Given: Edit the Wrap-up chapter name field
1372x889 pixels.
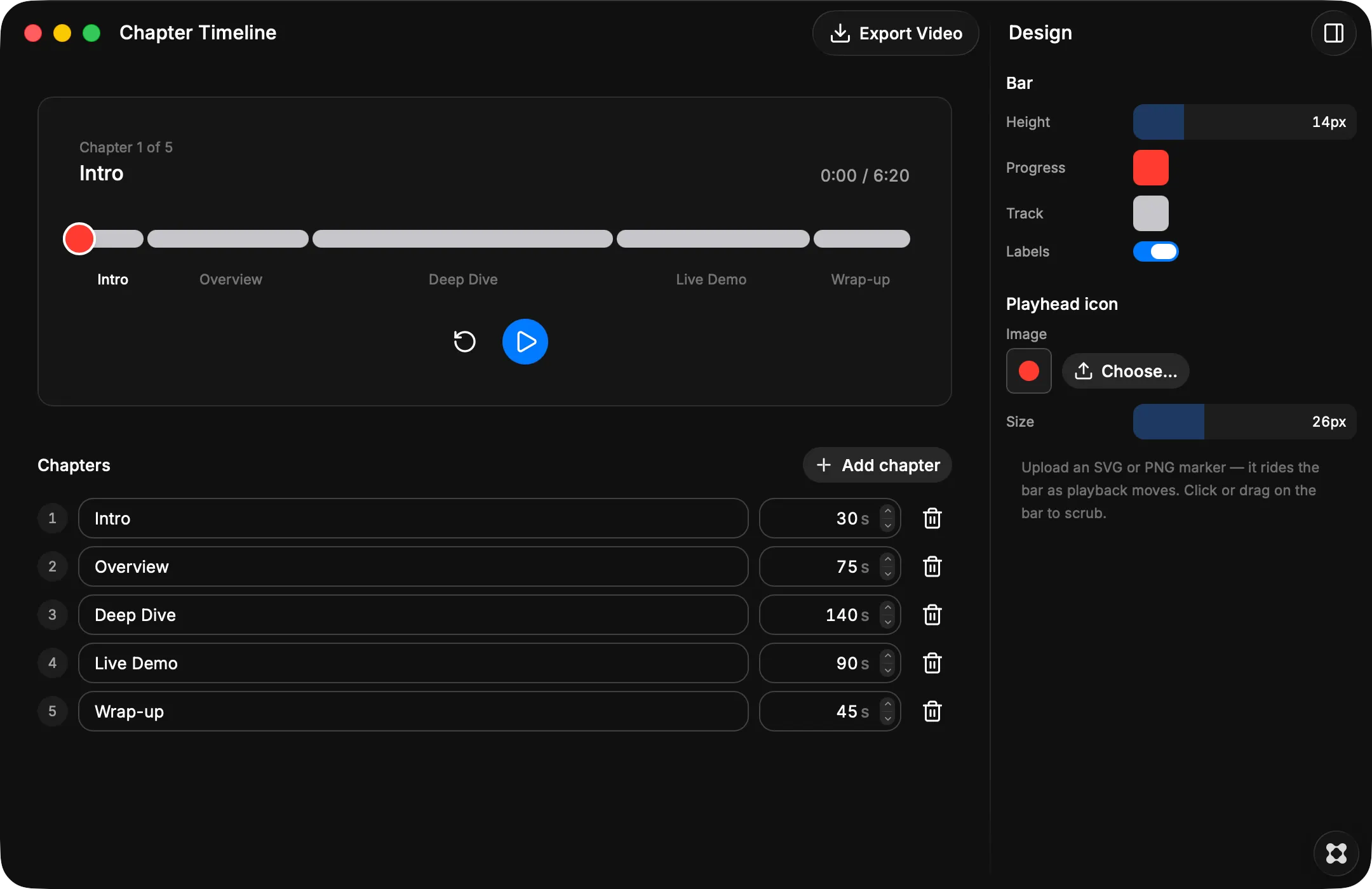Looking at the screenshot, I should (414, 711).
